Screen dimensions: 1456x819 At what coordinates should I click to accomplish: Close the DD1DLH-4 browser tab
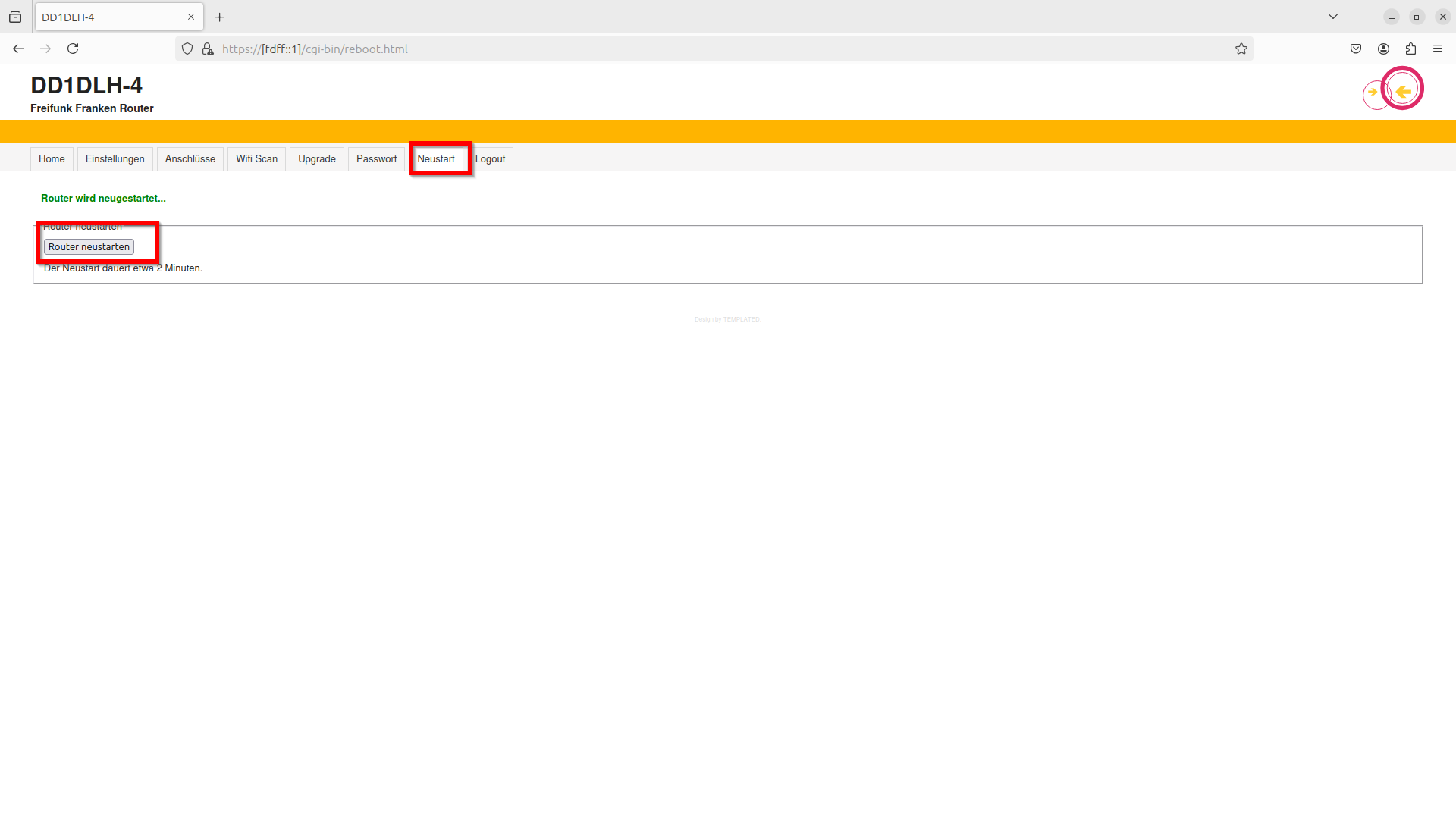pyautogui.click(x=191, y=17)
